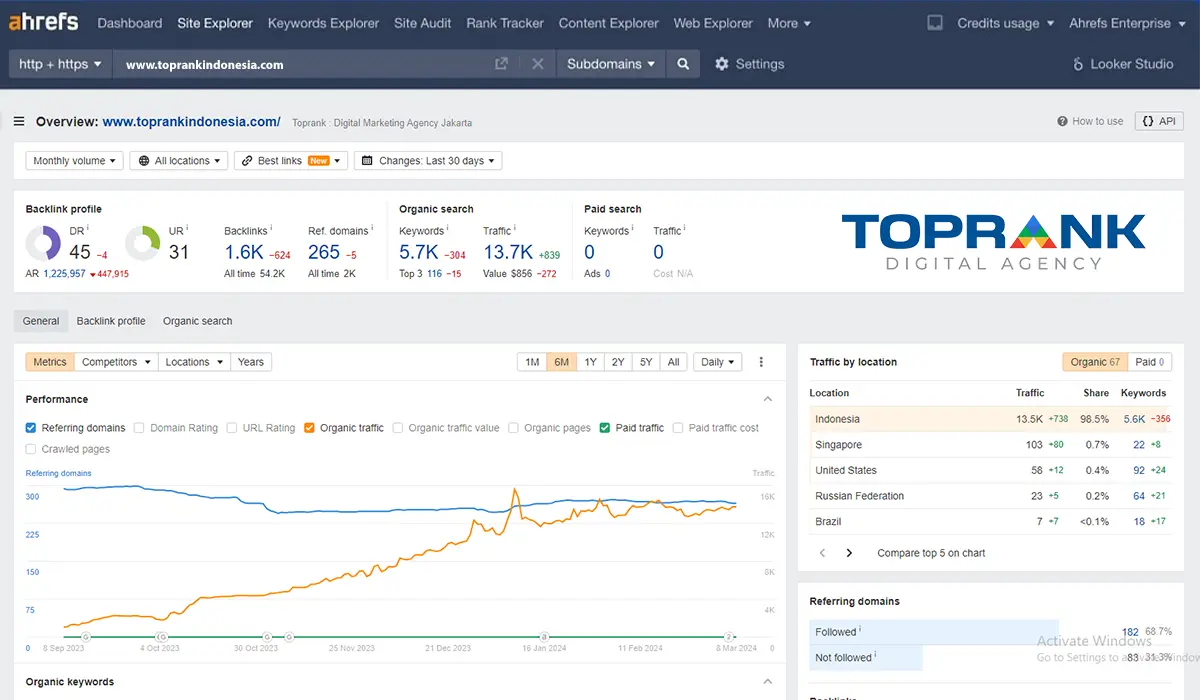The height and width of the screenshot is (700, 1200).
Task: Open the Competitors chart dropdown
Action: tap(116, 362)
